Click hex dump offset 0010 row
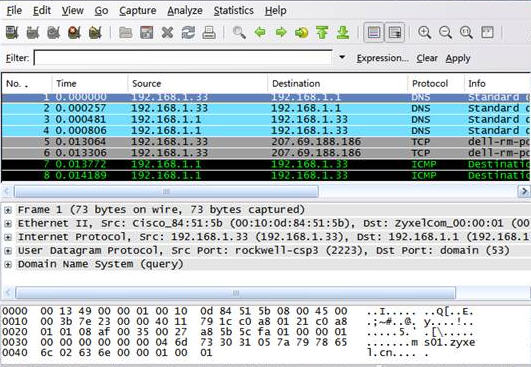 click(x=237, y=322)
